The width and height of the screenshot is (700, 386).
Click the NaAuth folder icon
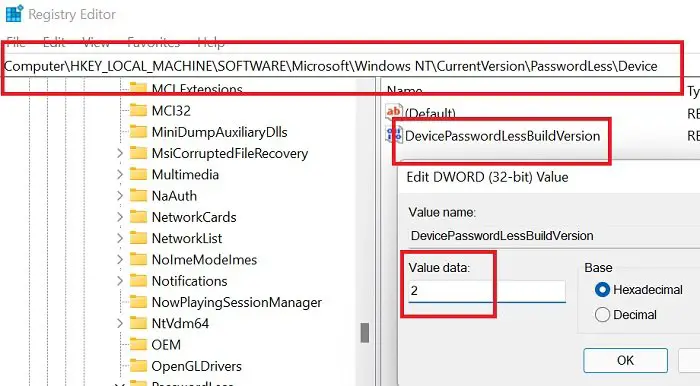click(138, 195)
